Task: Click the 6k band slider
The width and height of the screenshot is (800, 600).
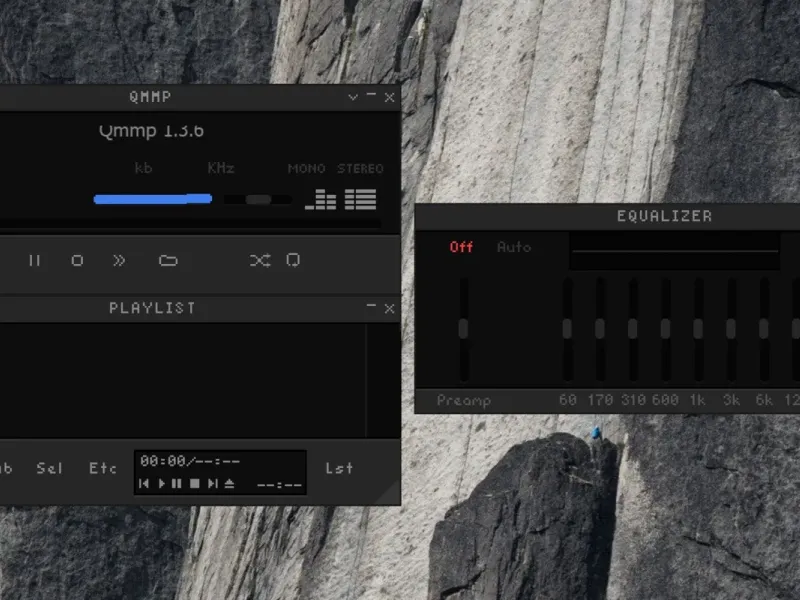Action: point(764,329)
